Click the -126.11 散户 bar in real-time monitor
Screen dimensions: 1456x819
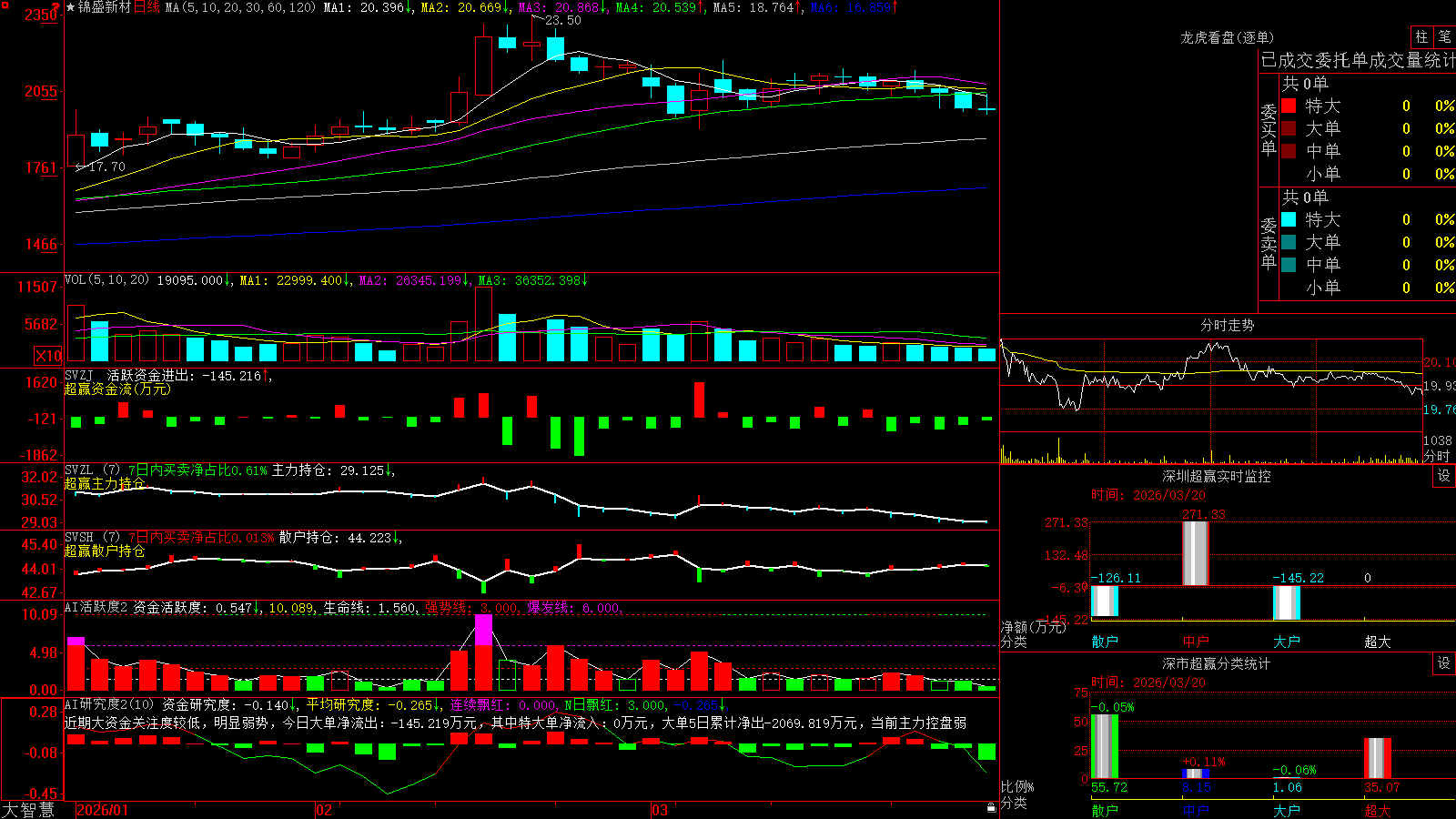tap(1105, 602)
